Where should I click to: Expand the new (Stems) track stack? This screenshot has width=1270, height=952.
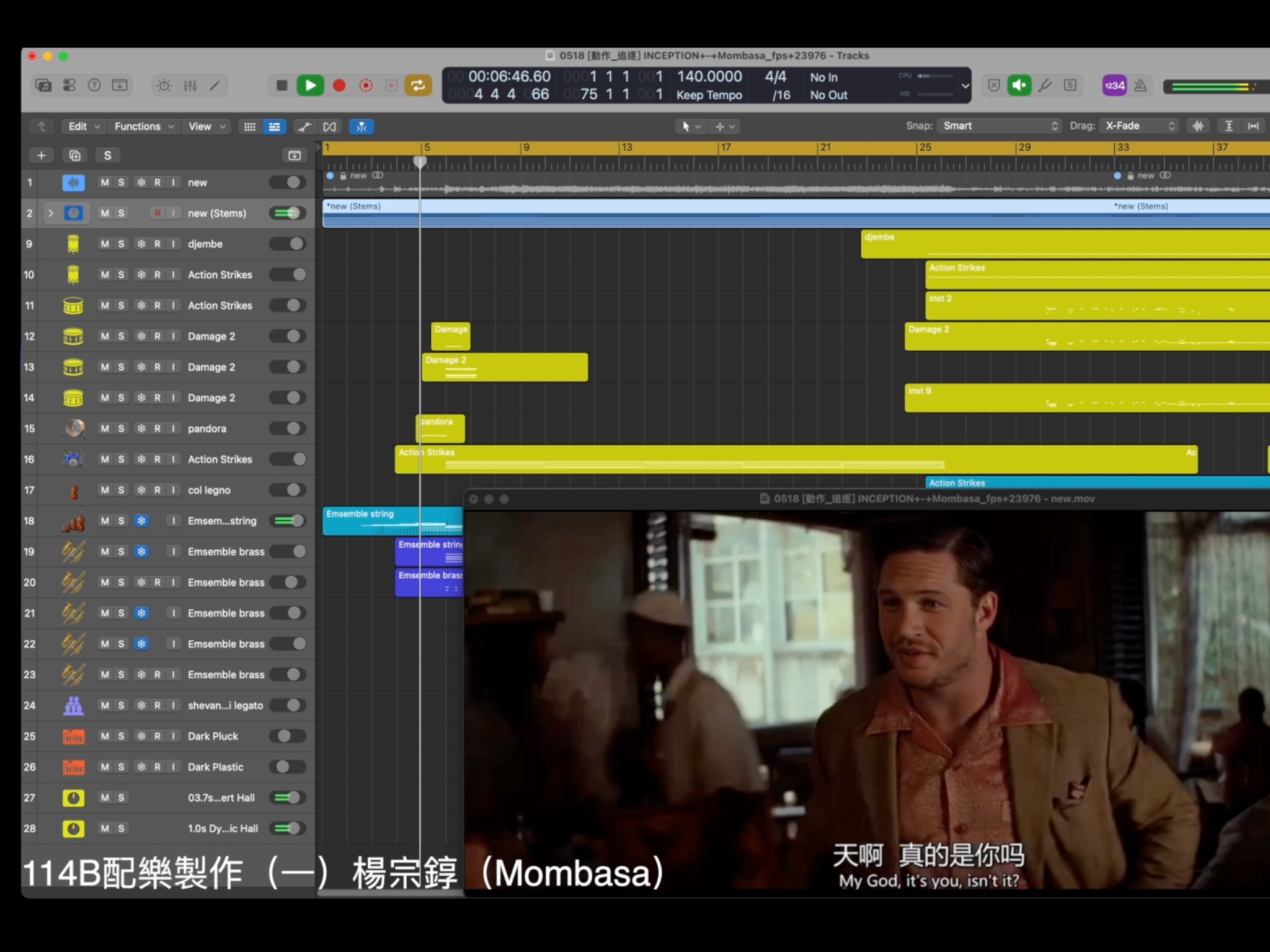(51, 213)
